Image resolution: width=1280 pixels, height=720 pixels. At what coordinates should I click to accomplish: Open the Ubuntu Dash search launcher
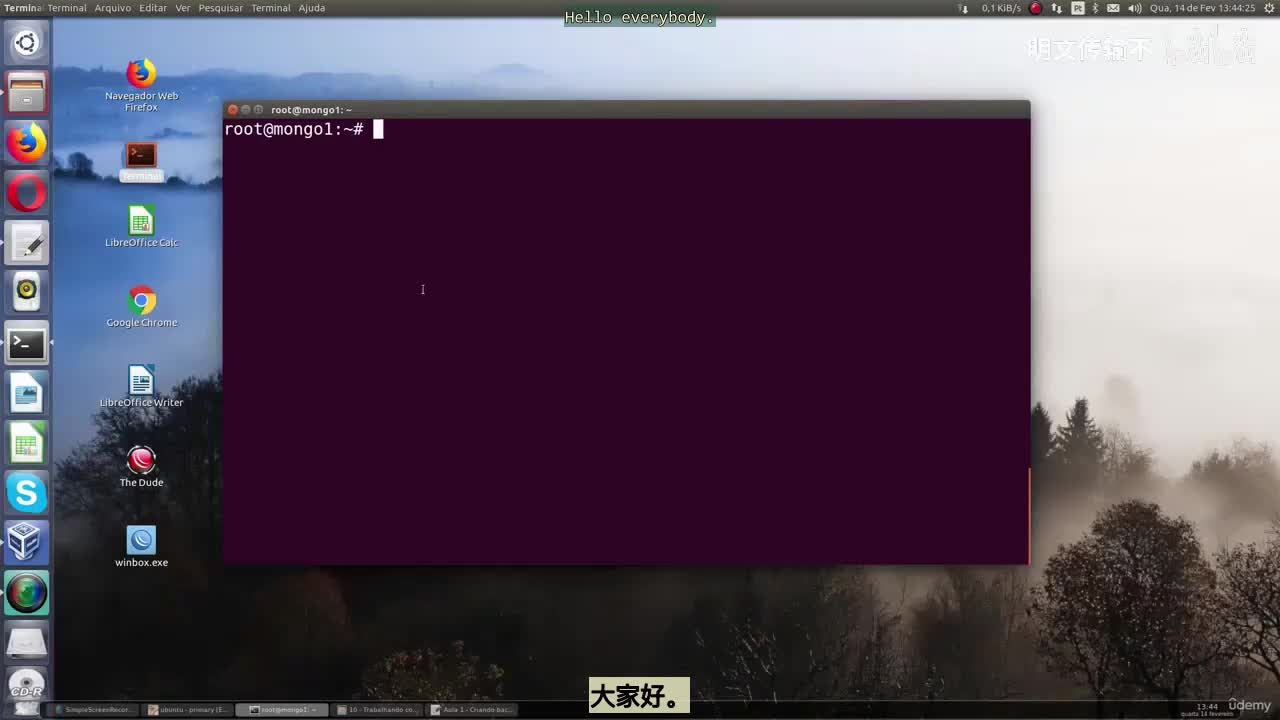(x=26, y=43)
